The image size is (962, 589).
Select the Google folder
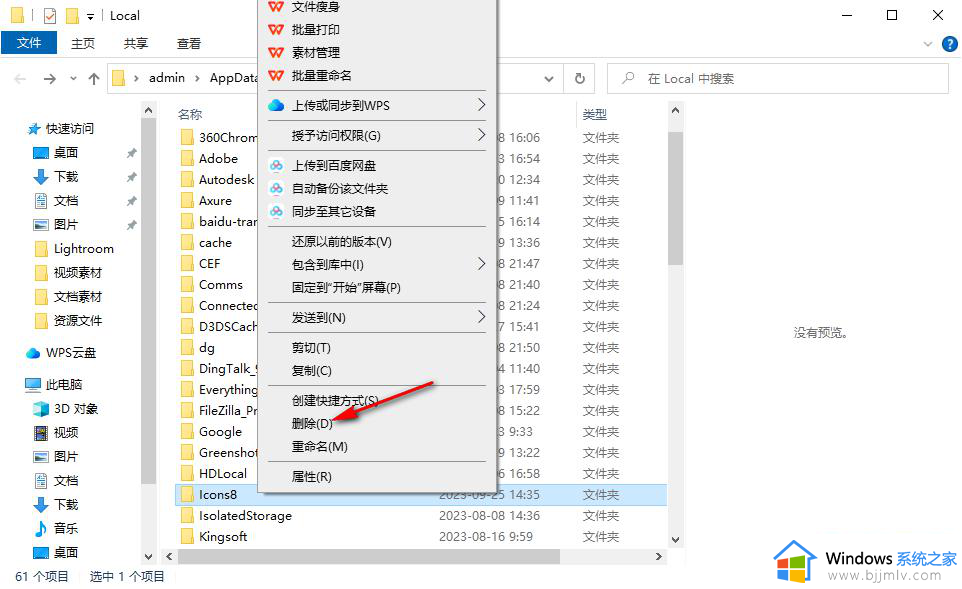[220, 431]
